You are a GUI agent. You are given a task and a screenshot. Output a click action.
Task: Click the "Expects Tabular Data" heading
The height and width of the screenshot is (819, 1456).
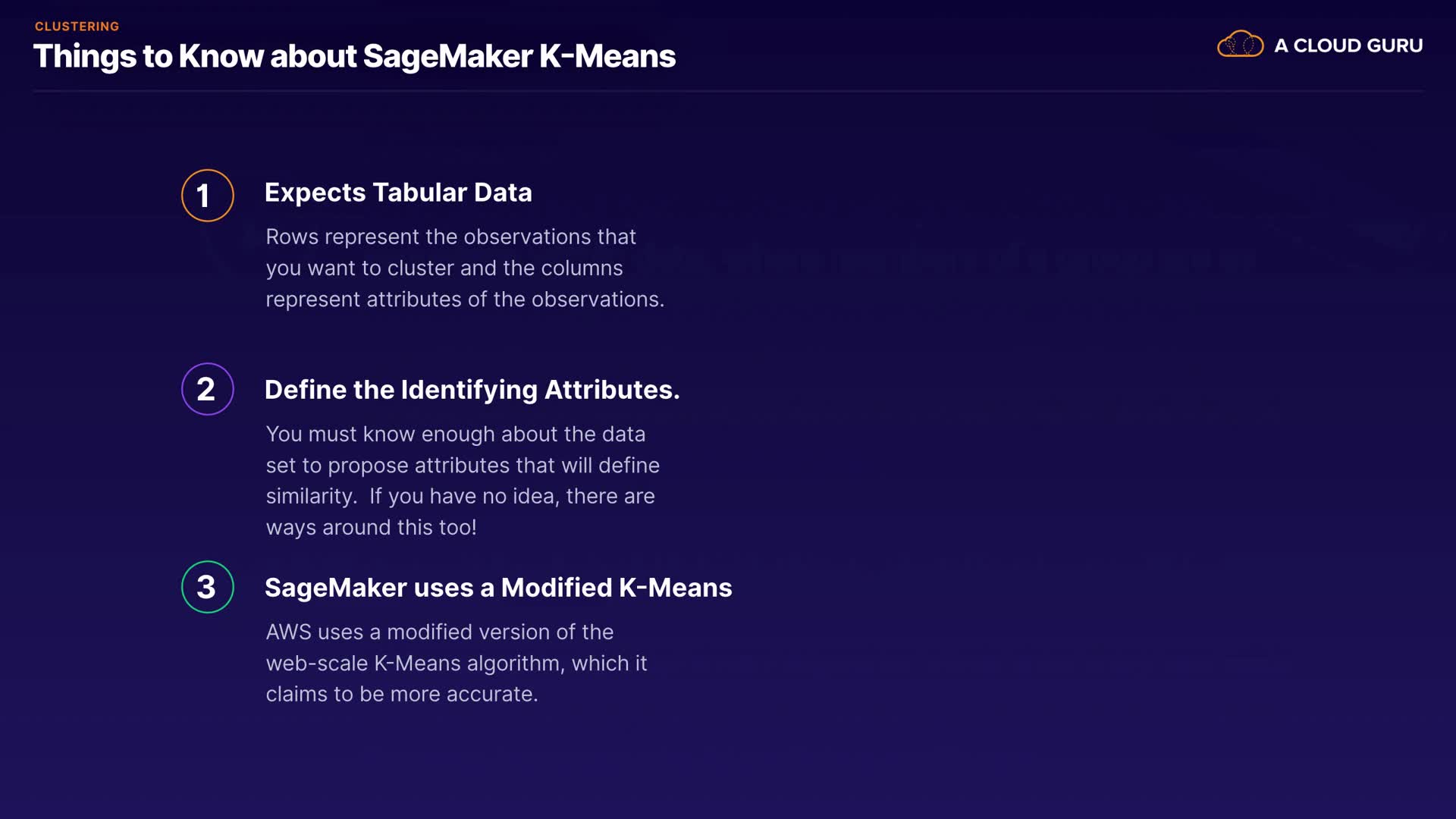click(398, 193)
